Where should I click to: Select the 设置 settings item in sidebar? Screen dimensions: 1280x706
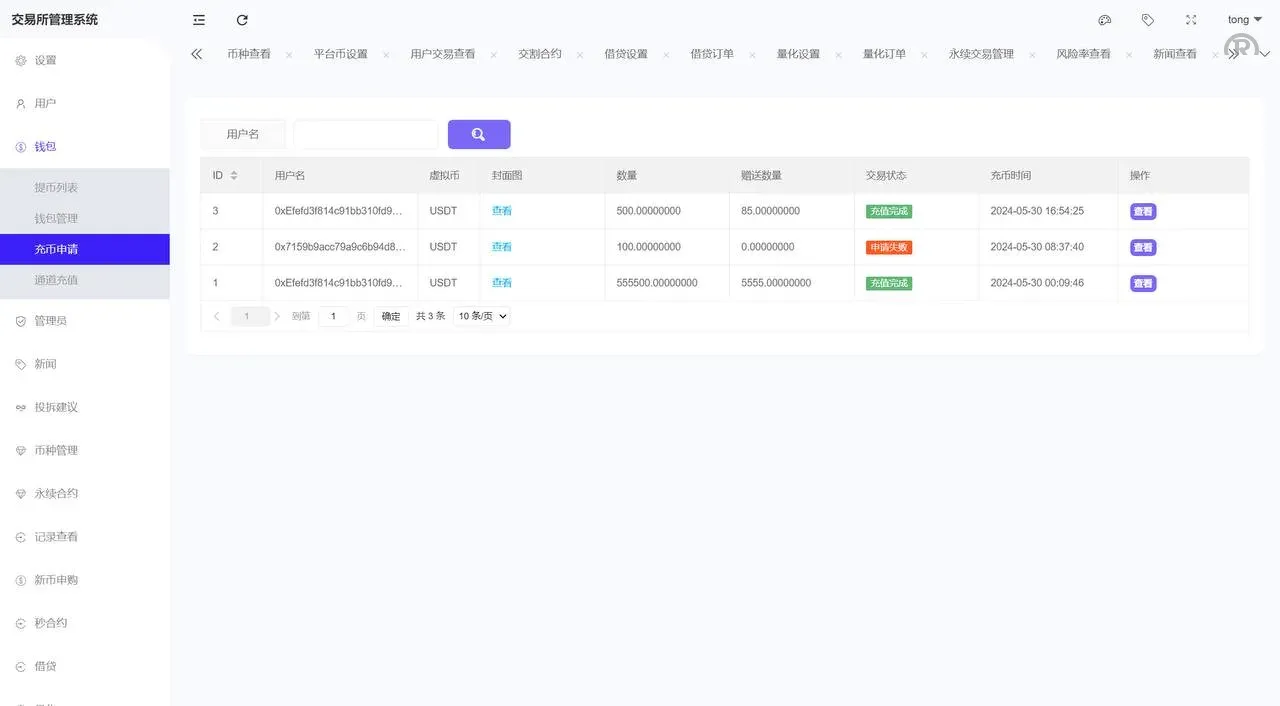[44, 59]
